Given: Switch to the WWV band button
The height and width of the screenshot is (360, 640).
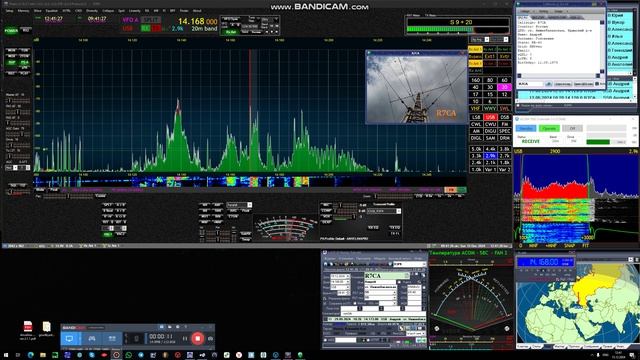Looking at the screenshot, I should point(490,109).
